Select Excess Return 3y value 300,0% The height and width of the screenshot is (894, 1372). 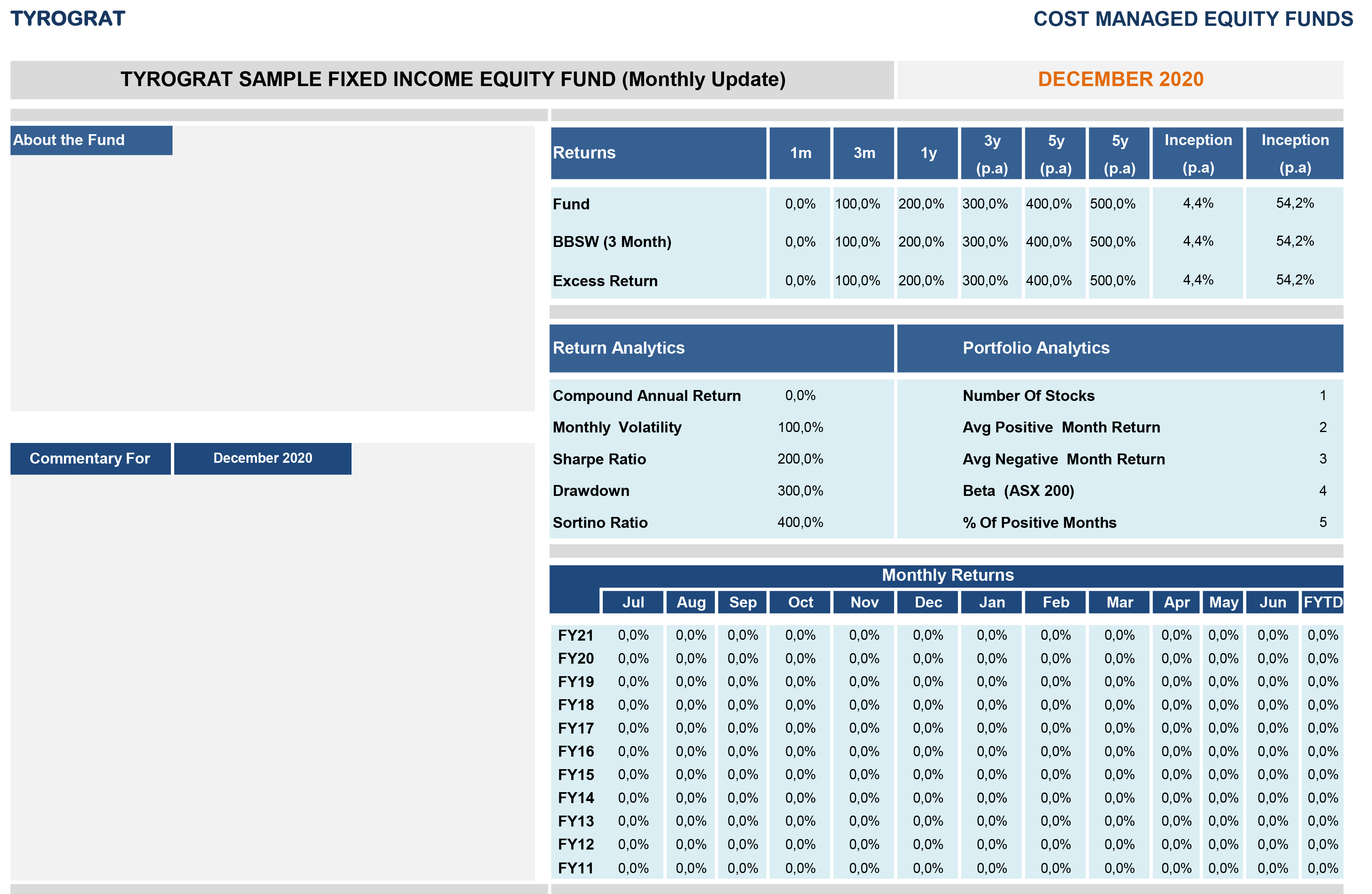tap(985, 281)
